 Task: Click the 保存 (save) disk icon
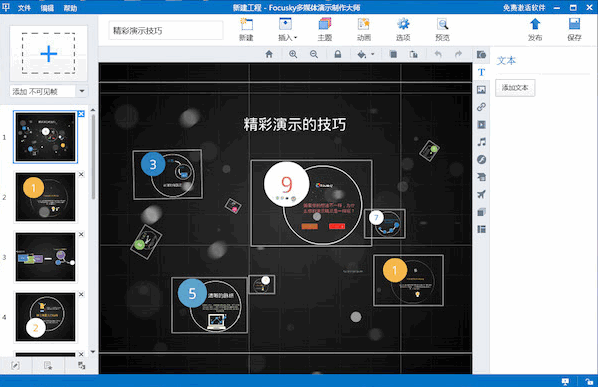574,29
